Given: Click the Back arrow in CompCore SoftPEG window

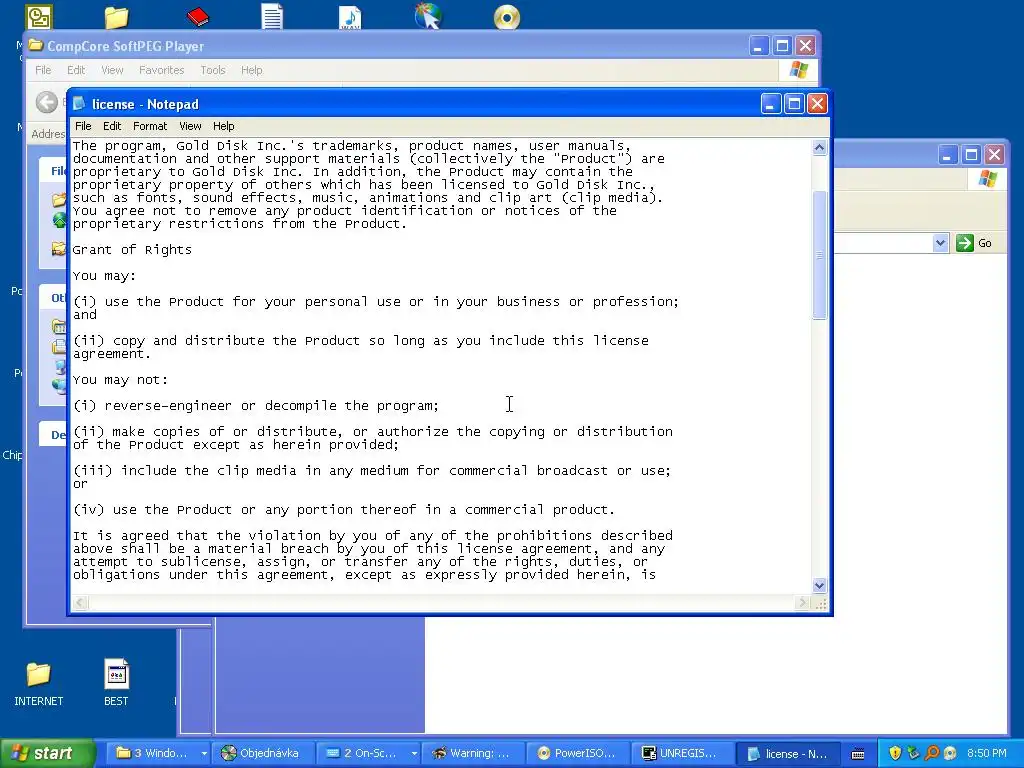Looking at the screenshot, I should [x=46, y=102].
